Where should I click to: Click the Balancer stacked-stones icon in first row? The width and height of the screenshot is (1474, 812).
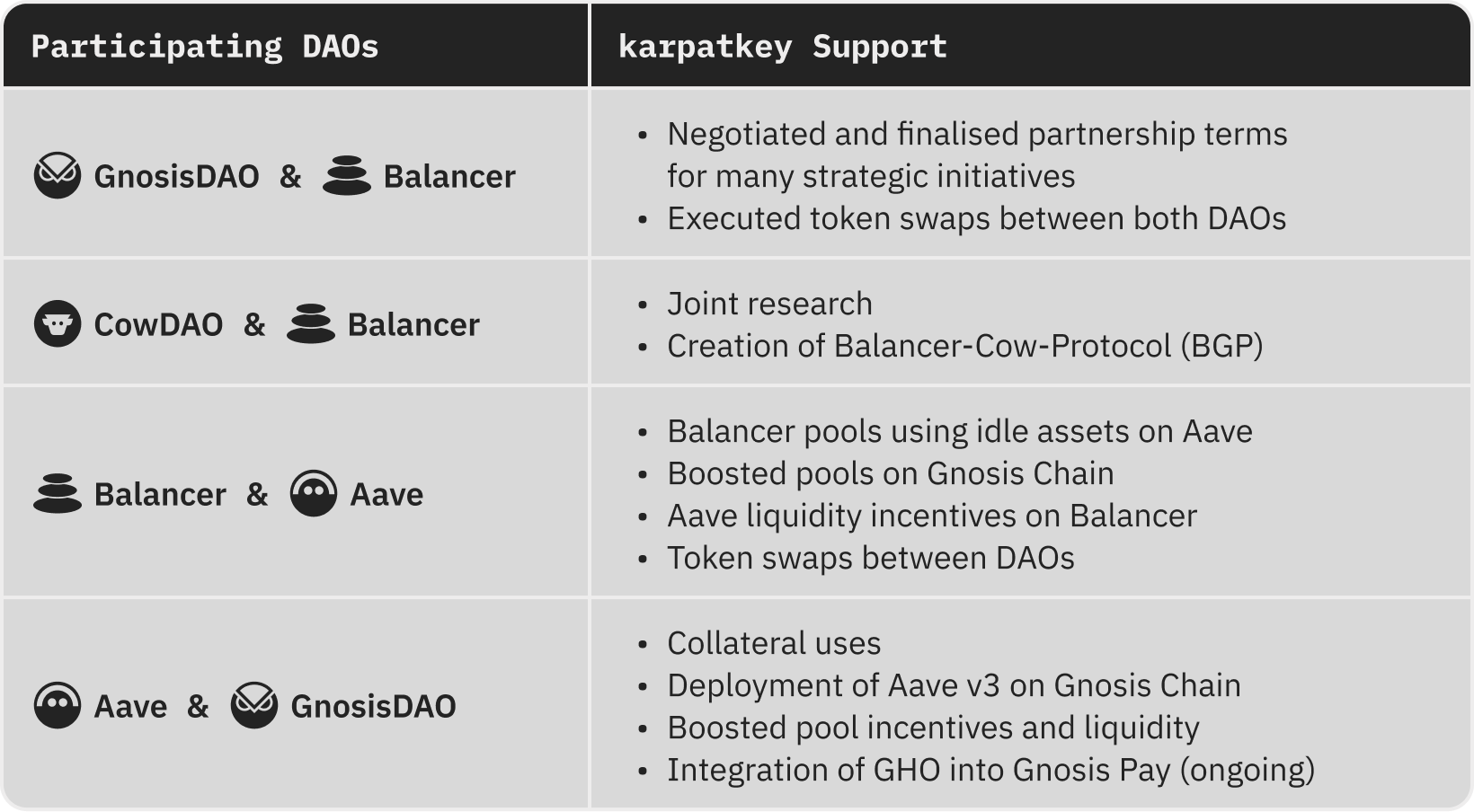click(347, 175)
